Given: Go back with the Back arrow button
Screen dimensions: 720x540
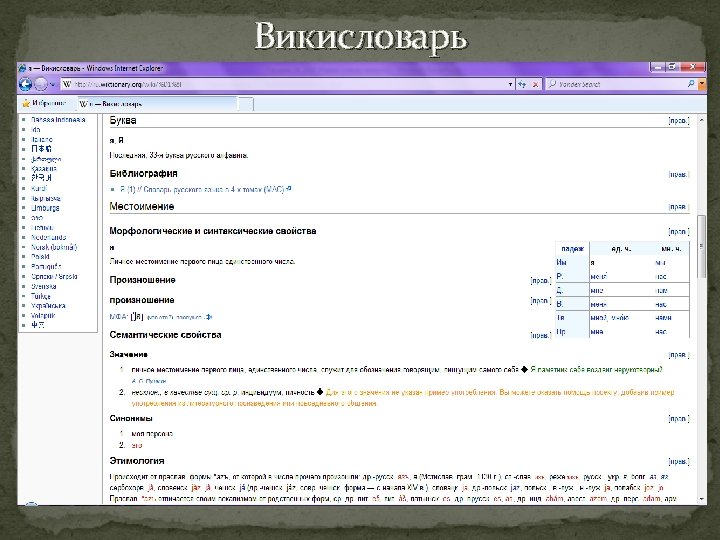Looking at the screenshot, I should point(25,84).
